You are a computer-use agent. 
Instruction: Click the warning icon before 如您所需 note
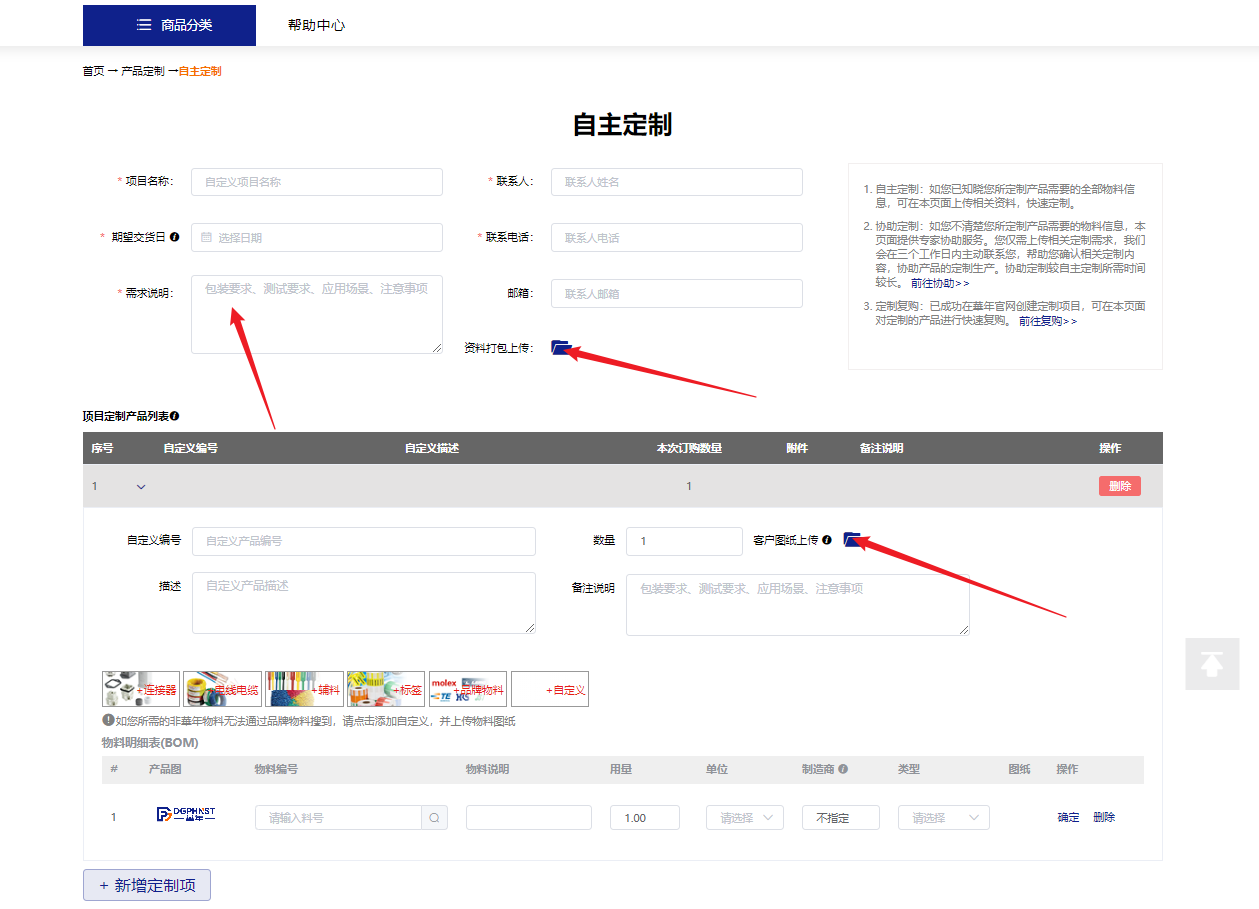pyautogui.click(x=108, y=720)
